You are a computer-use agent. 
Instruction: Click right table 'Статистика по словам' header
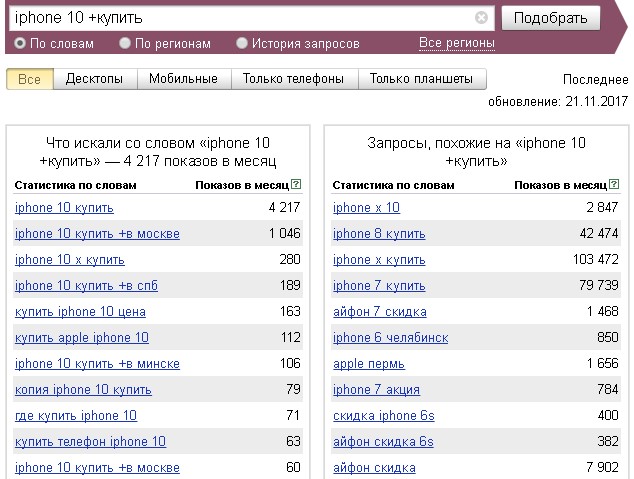393,185
